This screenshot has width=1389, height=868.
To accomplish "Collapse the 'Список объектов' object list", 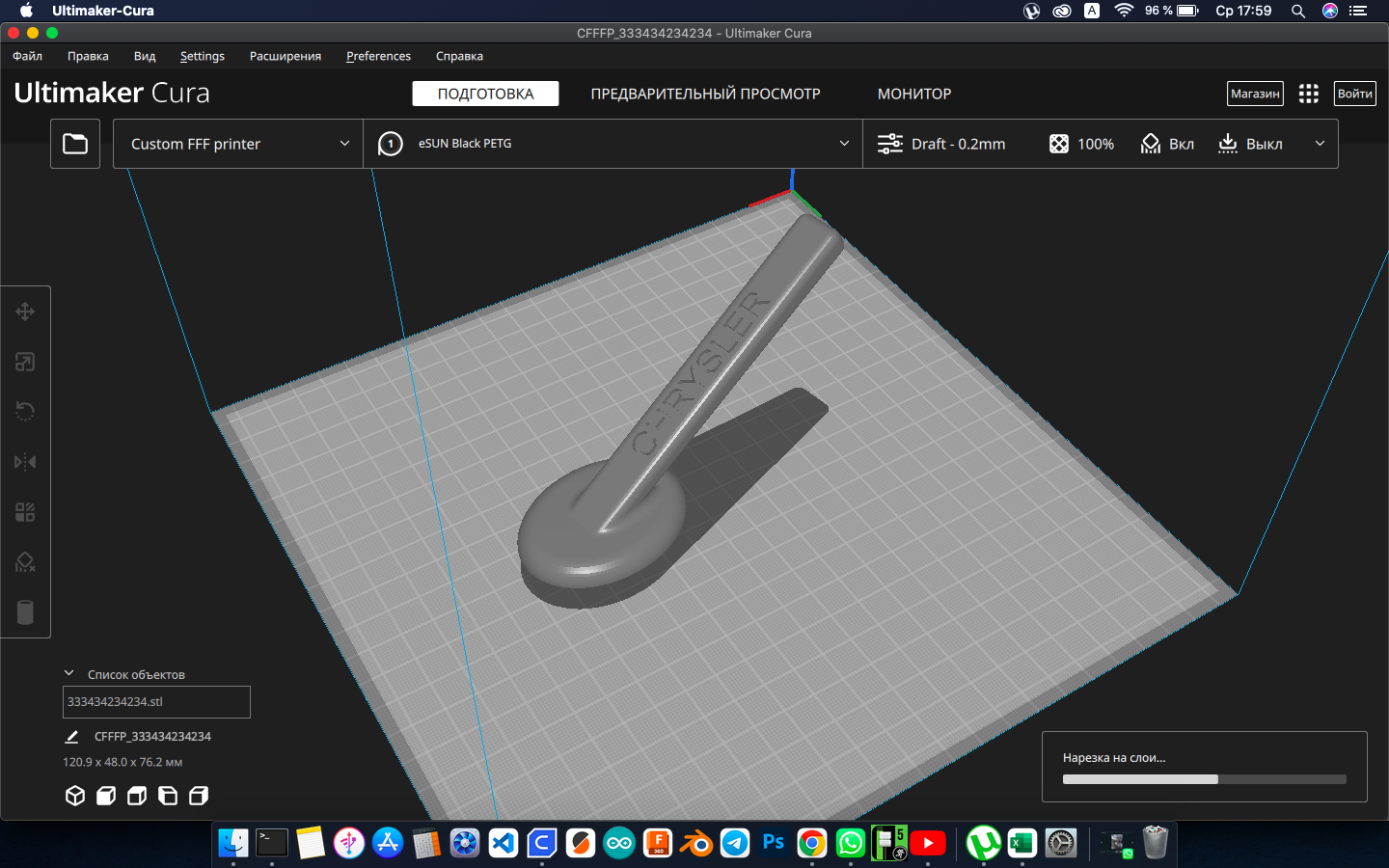I will [x=69, y=673].
